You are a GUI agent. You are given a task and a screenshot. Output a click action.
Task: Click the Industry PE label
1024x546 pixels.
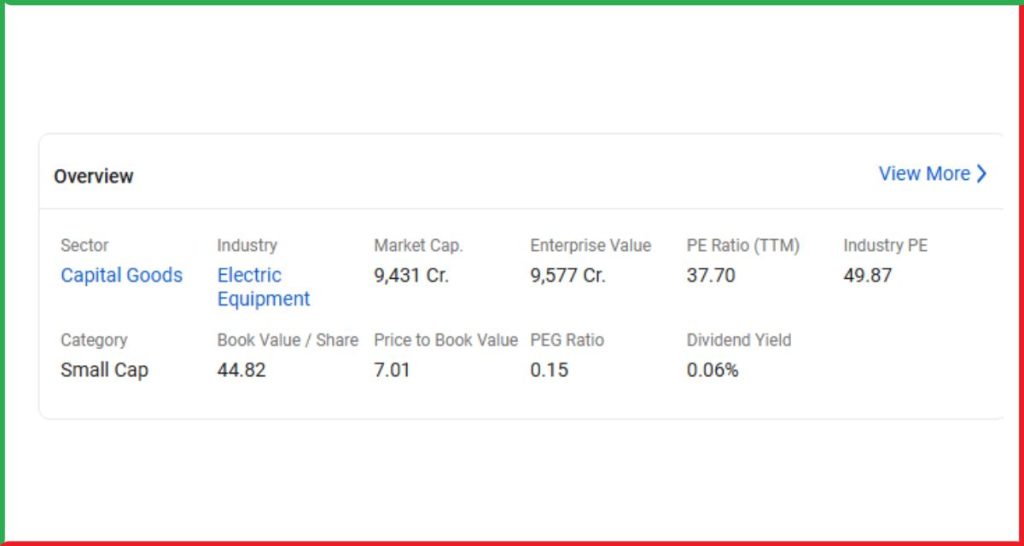885,246
